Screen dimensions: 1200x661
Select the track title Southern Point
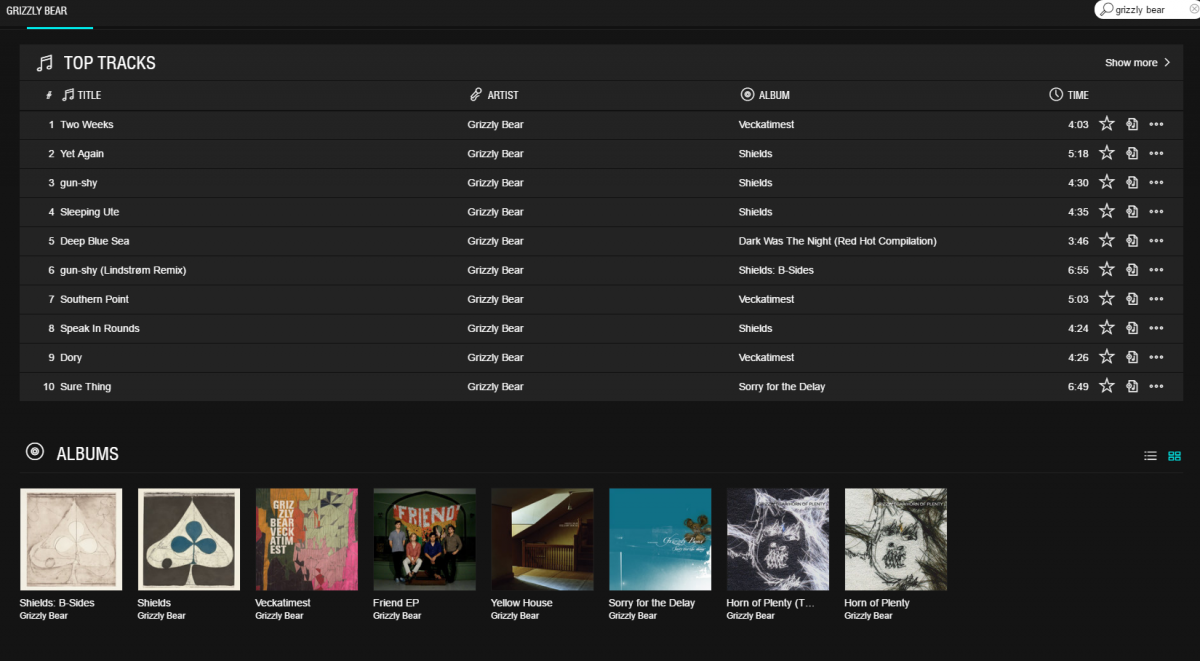pos(94,298)
